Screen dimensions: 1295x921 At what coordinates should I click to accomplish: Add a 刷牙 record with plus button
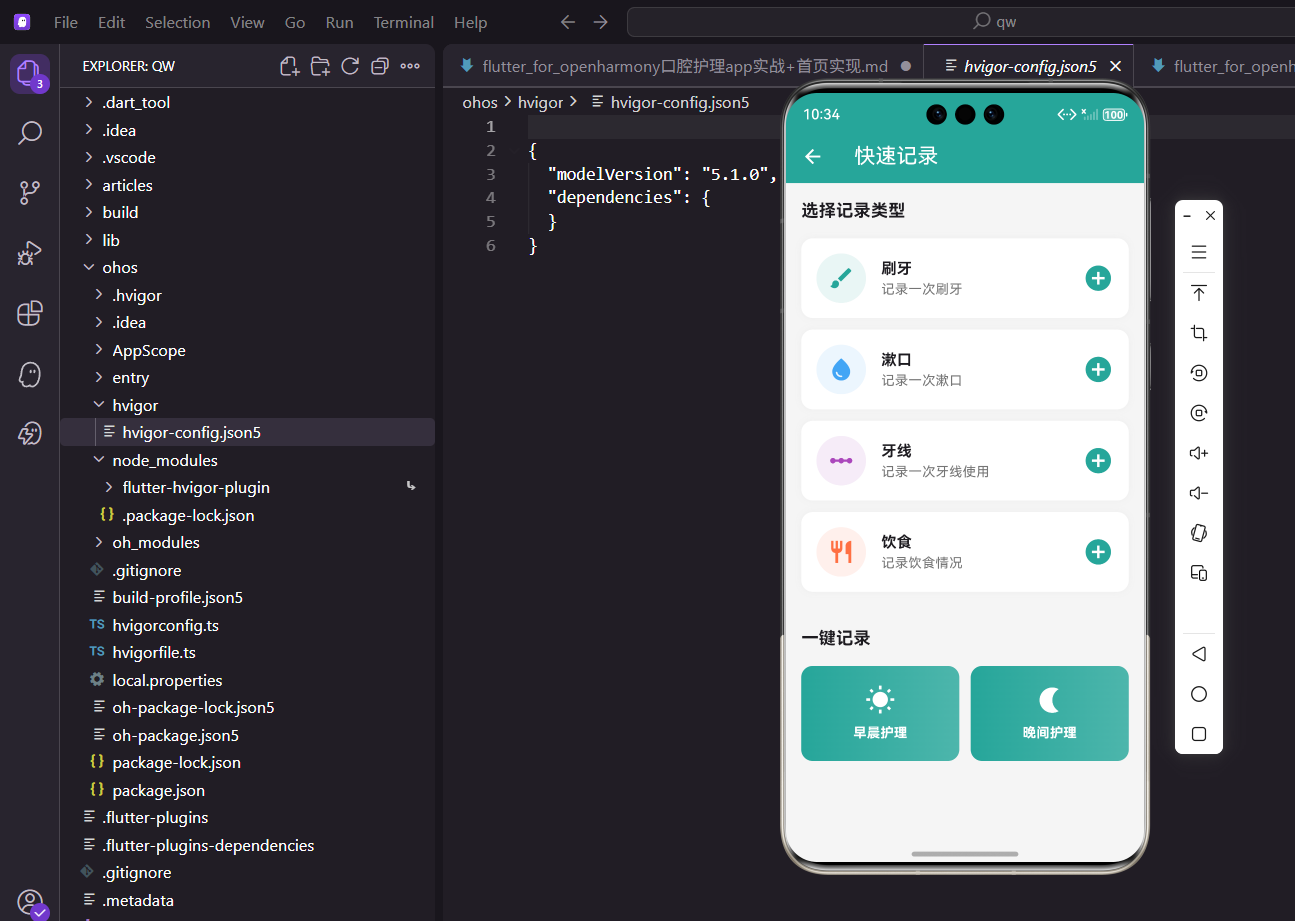pos(1098,278)
